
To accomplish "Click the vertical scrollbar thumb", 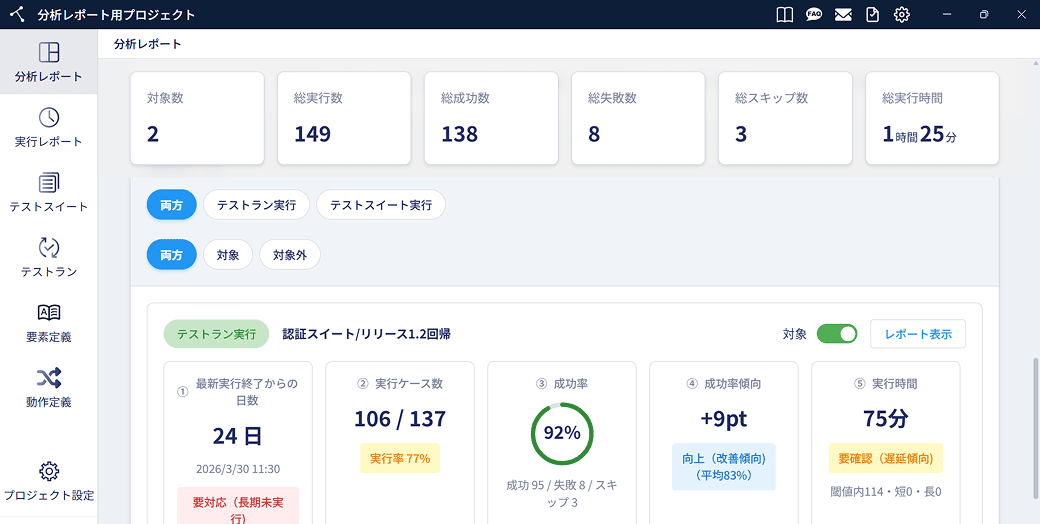I will [x=1035, y=428].
